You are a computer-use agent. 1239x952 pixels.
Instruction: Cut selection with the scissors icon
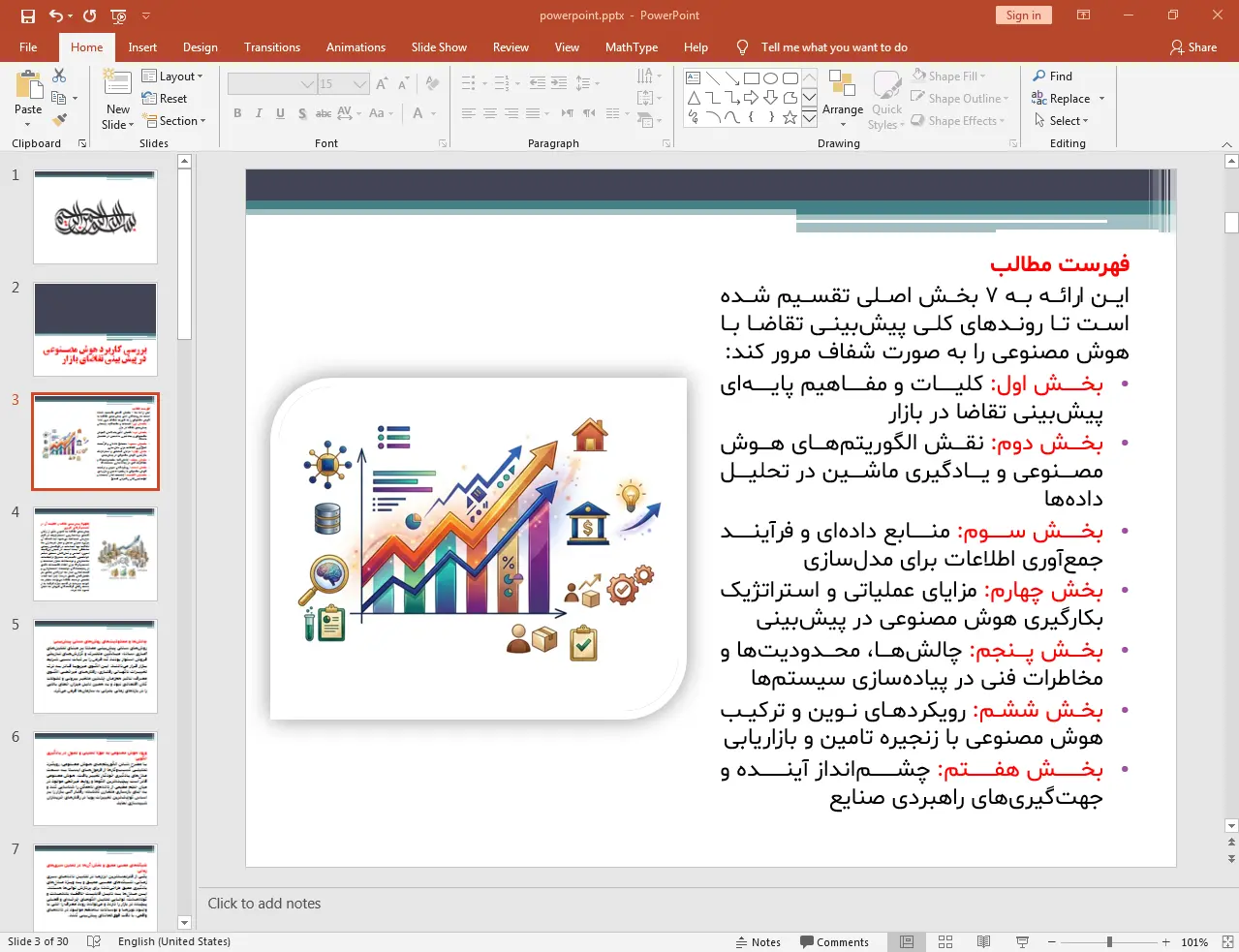tap(59, 76)
